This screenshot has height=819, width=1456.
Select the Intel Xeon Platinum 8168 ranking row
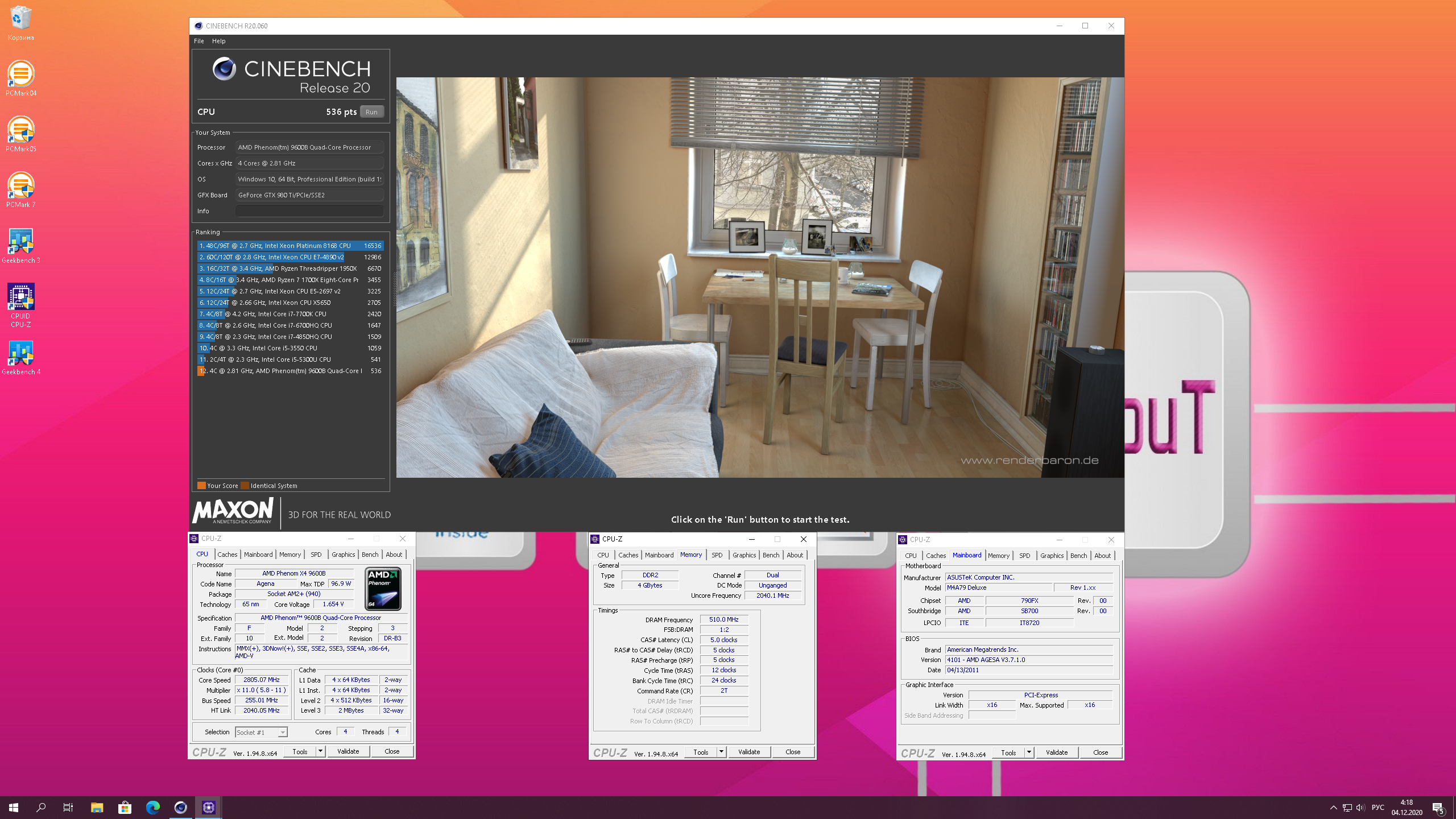coord(290,246)
